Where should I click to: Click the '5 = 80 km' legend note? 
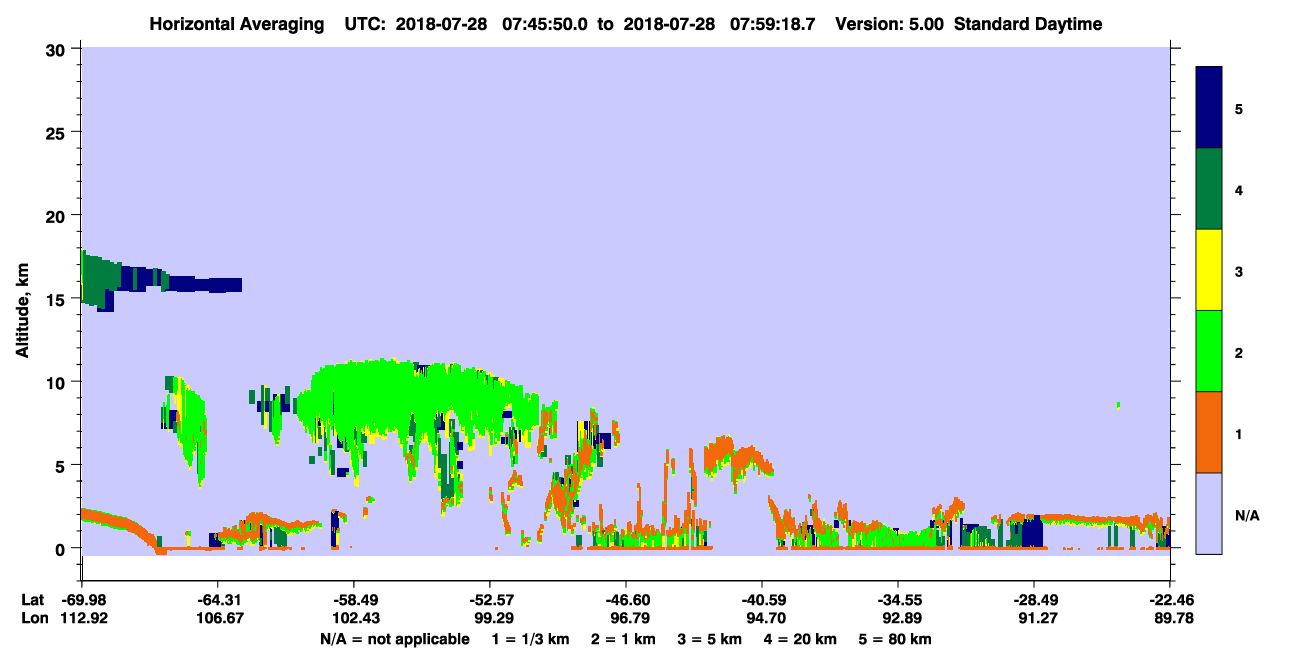click(x=897, y=639)
